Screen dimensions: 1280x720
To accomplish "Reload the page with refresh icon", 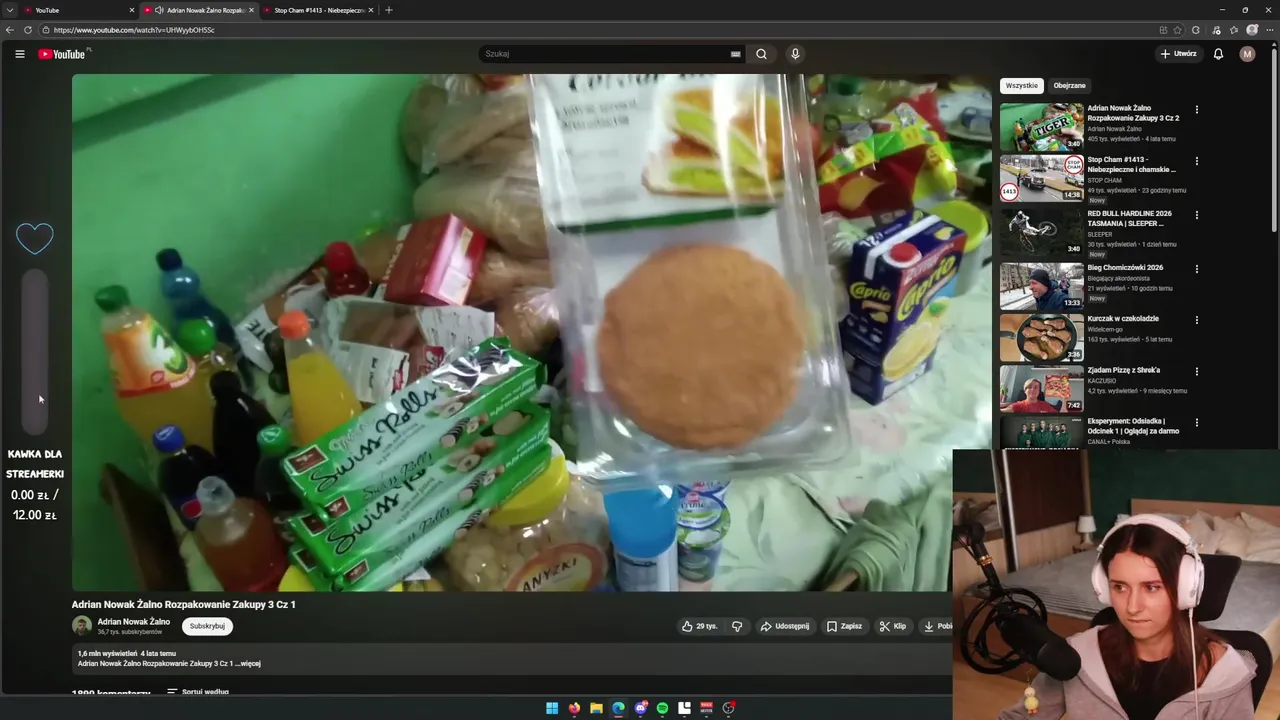I will pyautogui.click(x=28, y=30).
